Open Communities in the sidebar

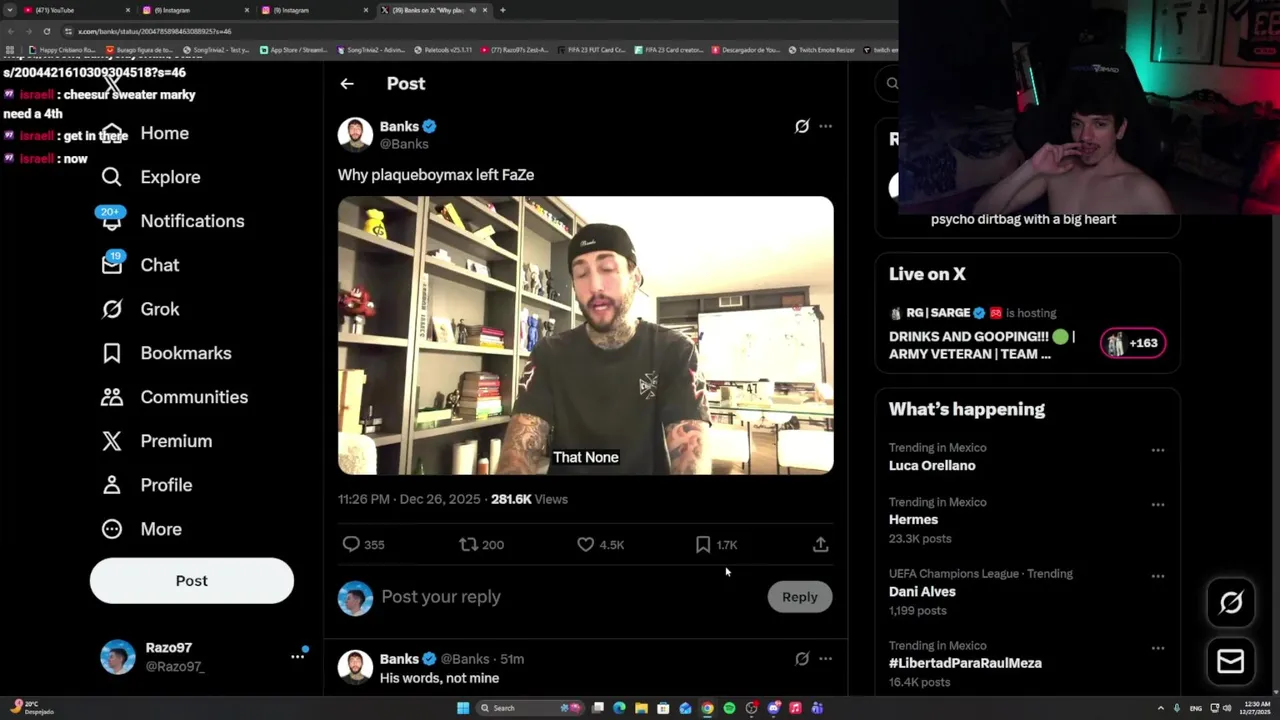point(174,397)
